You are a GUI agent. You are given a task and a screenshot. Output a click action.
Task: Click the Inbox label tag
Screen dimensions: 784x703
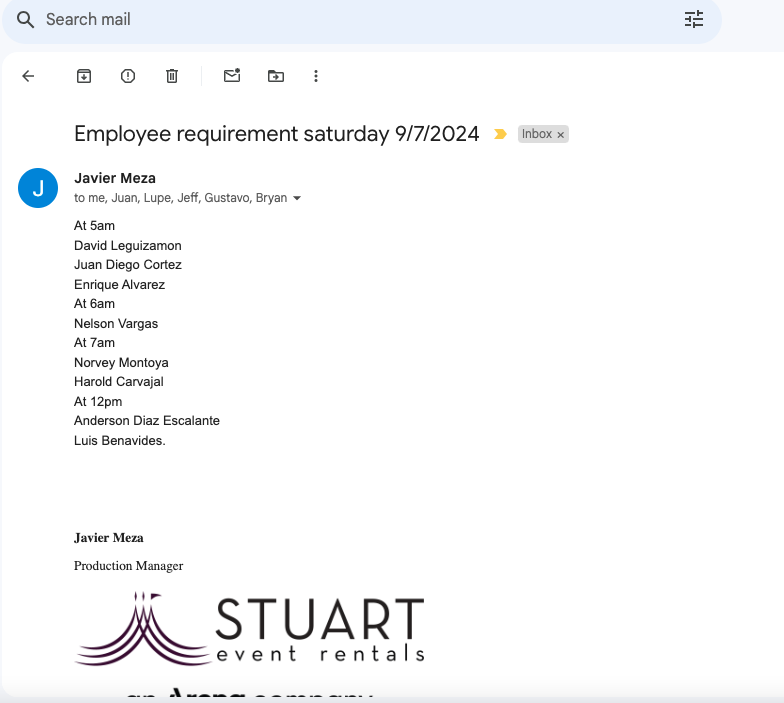pyautogui.click(x=537, y=134)
